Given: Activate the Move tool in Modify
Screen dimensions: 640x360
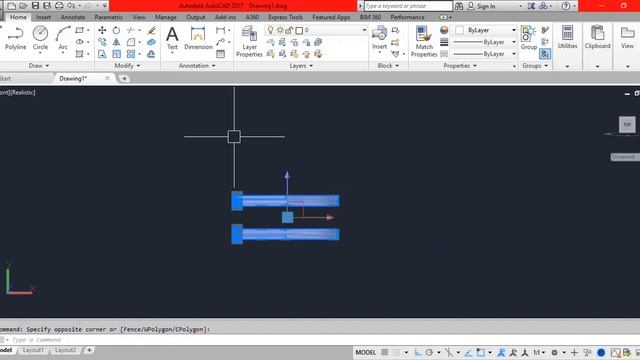Looking at the screenshot, I should 102,30.
